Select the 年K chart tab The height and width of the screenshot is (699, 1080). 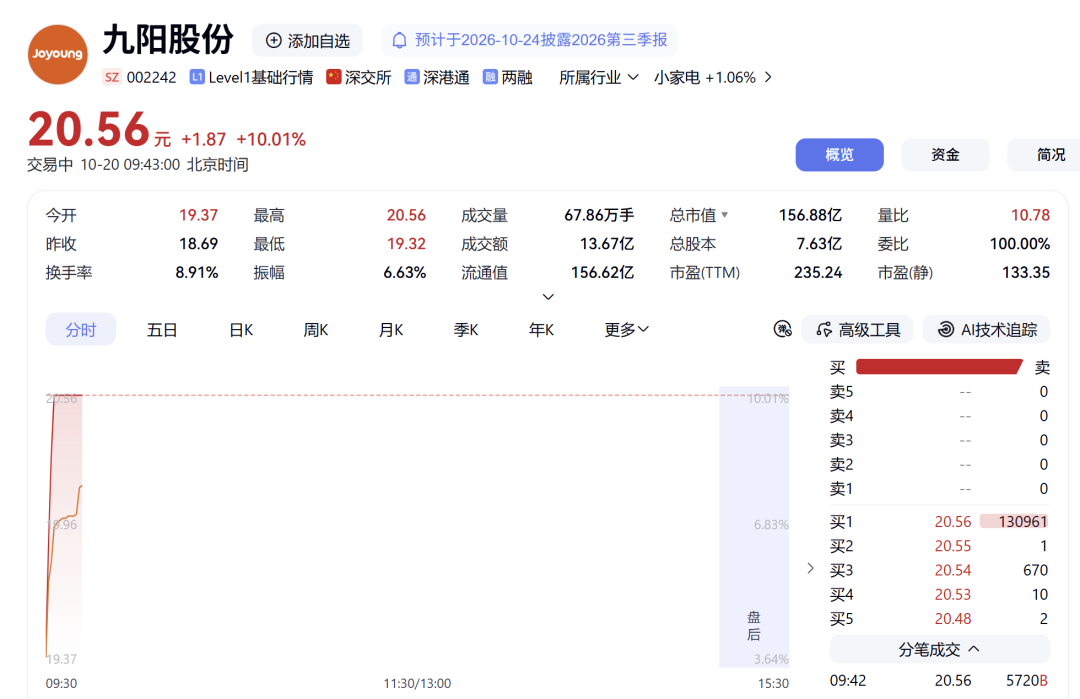coord(541,330)
